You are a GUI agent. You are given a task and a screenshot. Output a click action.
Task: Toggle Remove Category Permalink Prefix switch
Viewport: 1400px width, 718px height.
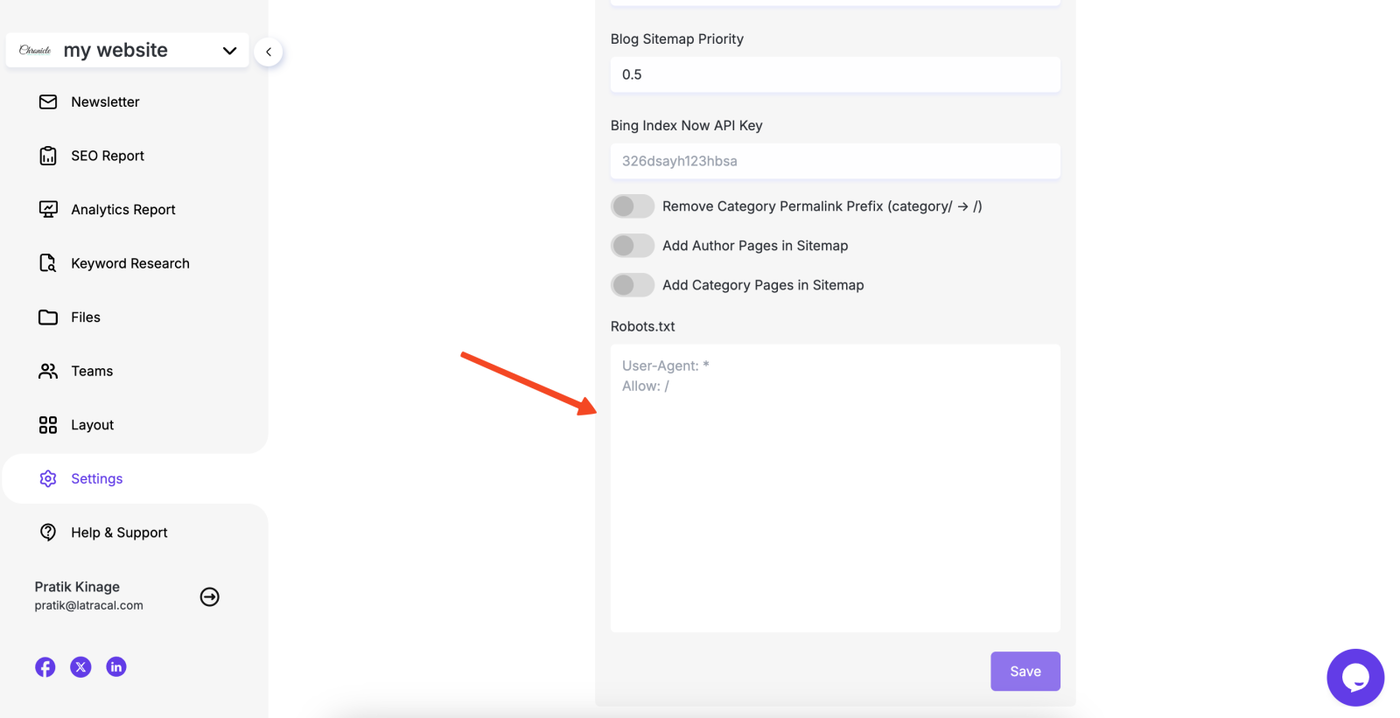(632, 206)
